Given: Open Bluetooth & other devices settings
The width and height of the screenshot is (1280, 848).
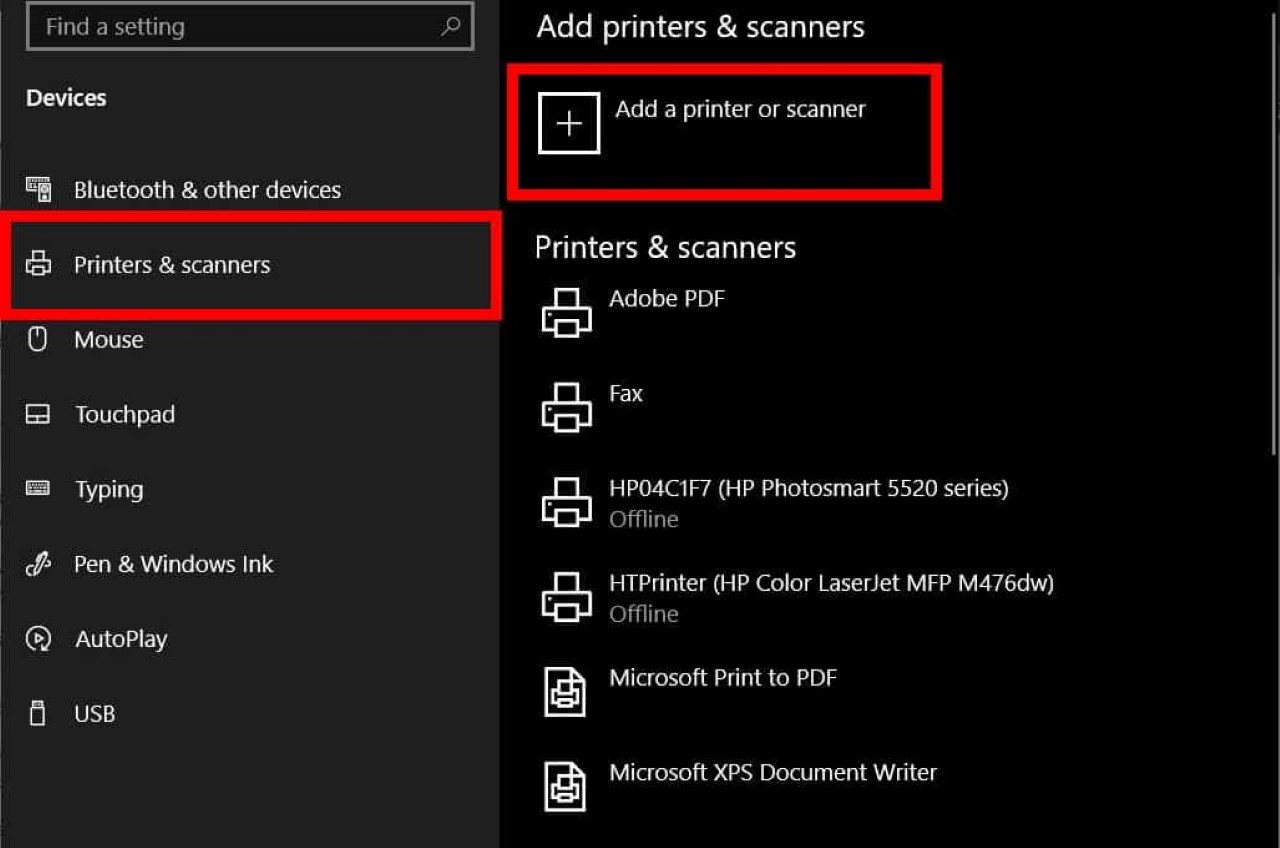Looking at the screenshot, I should pyautogui.click(x=206, y=190).
